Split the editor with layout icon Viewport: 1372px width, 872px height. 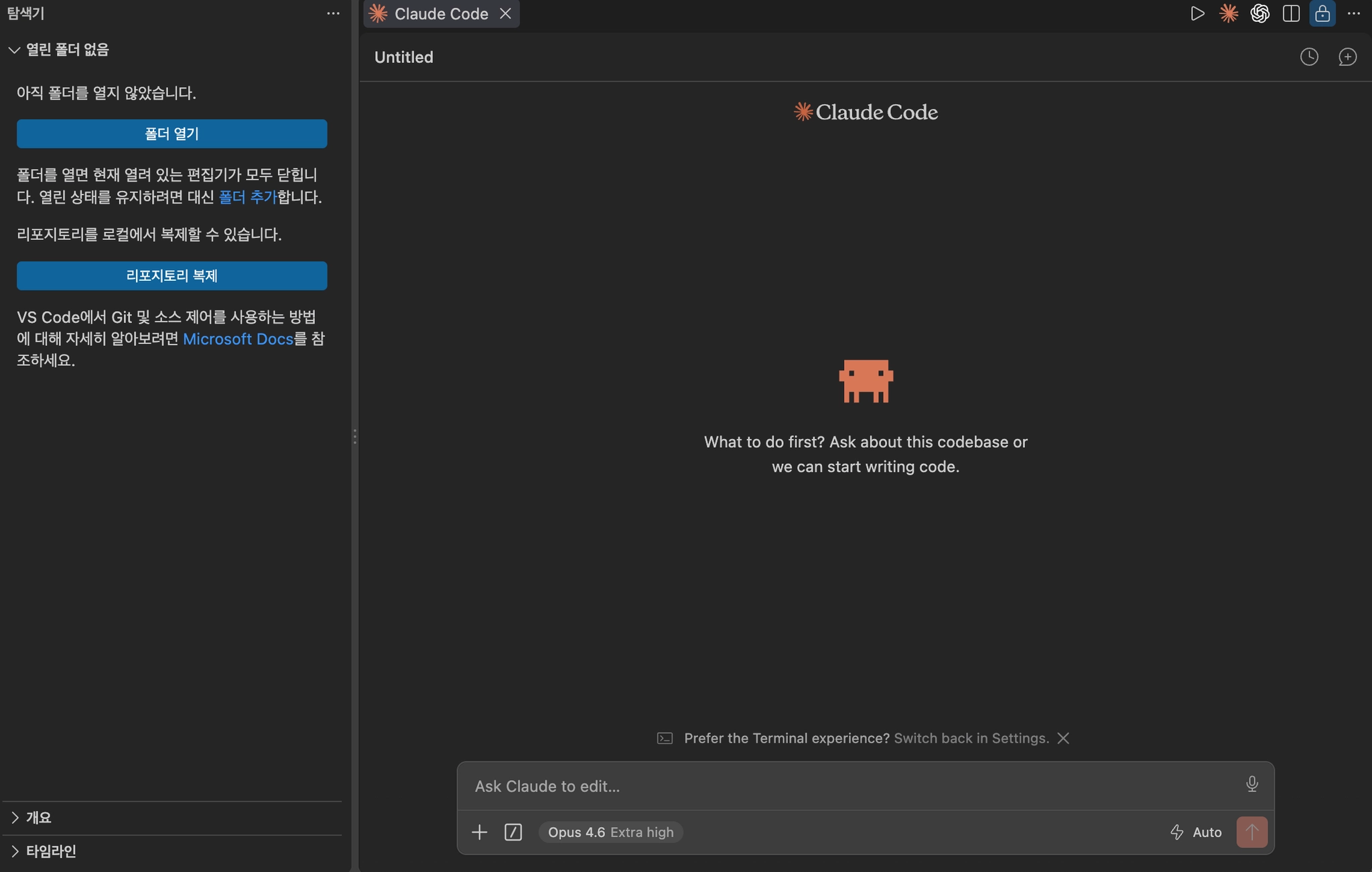[1291, 13]
